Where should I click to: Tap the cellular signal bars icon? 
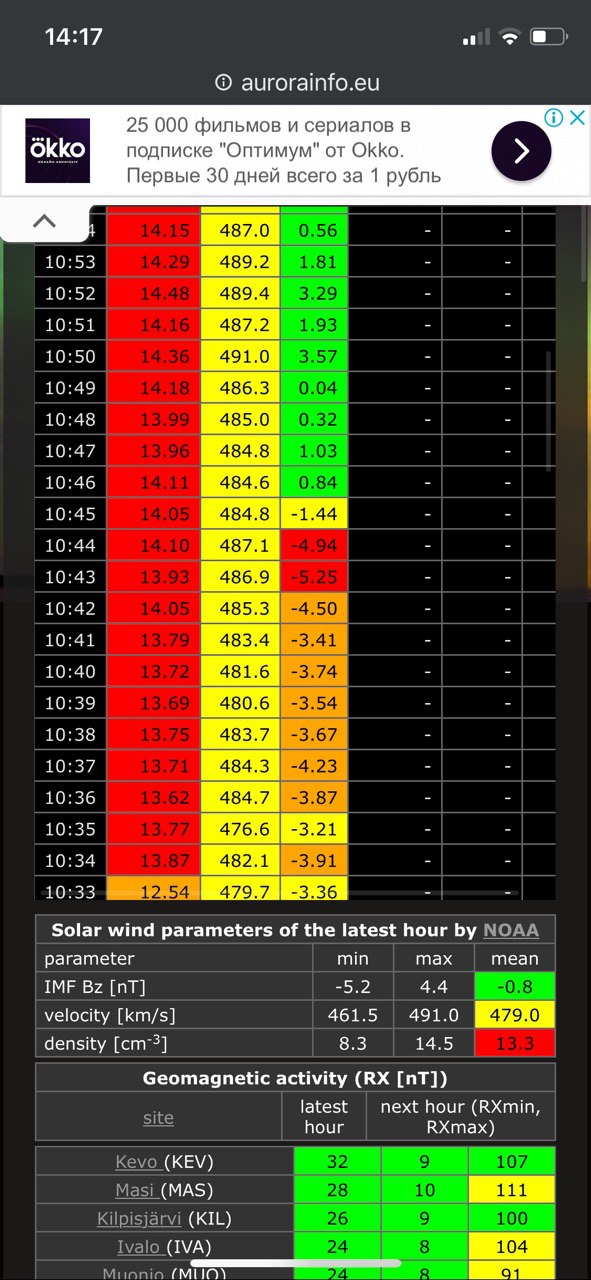click(476, 38)
